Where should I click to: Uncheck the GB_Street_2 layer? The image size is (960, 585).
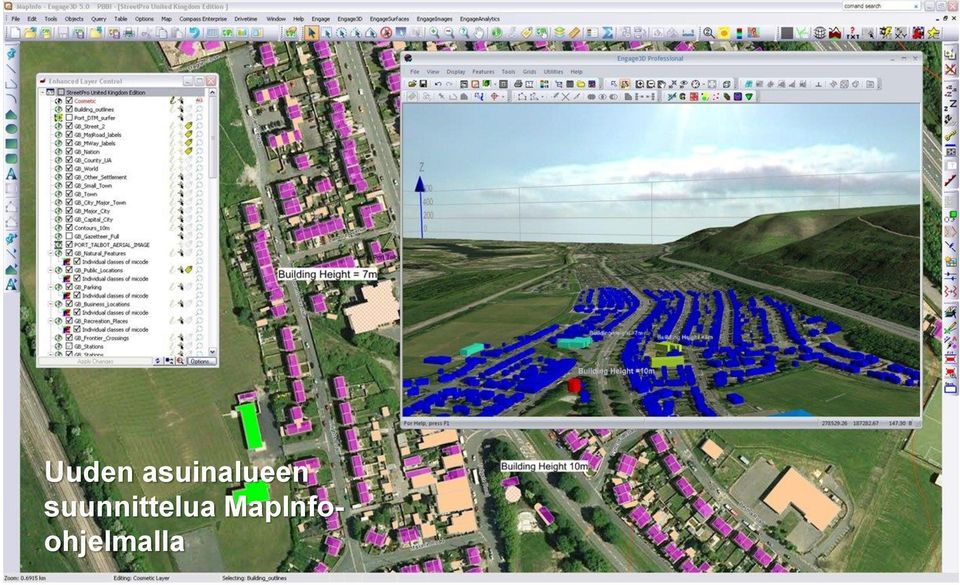(69, 126)
